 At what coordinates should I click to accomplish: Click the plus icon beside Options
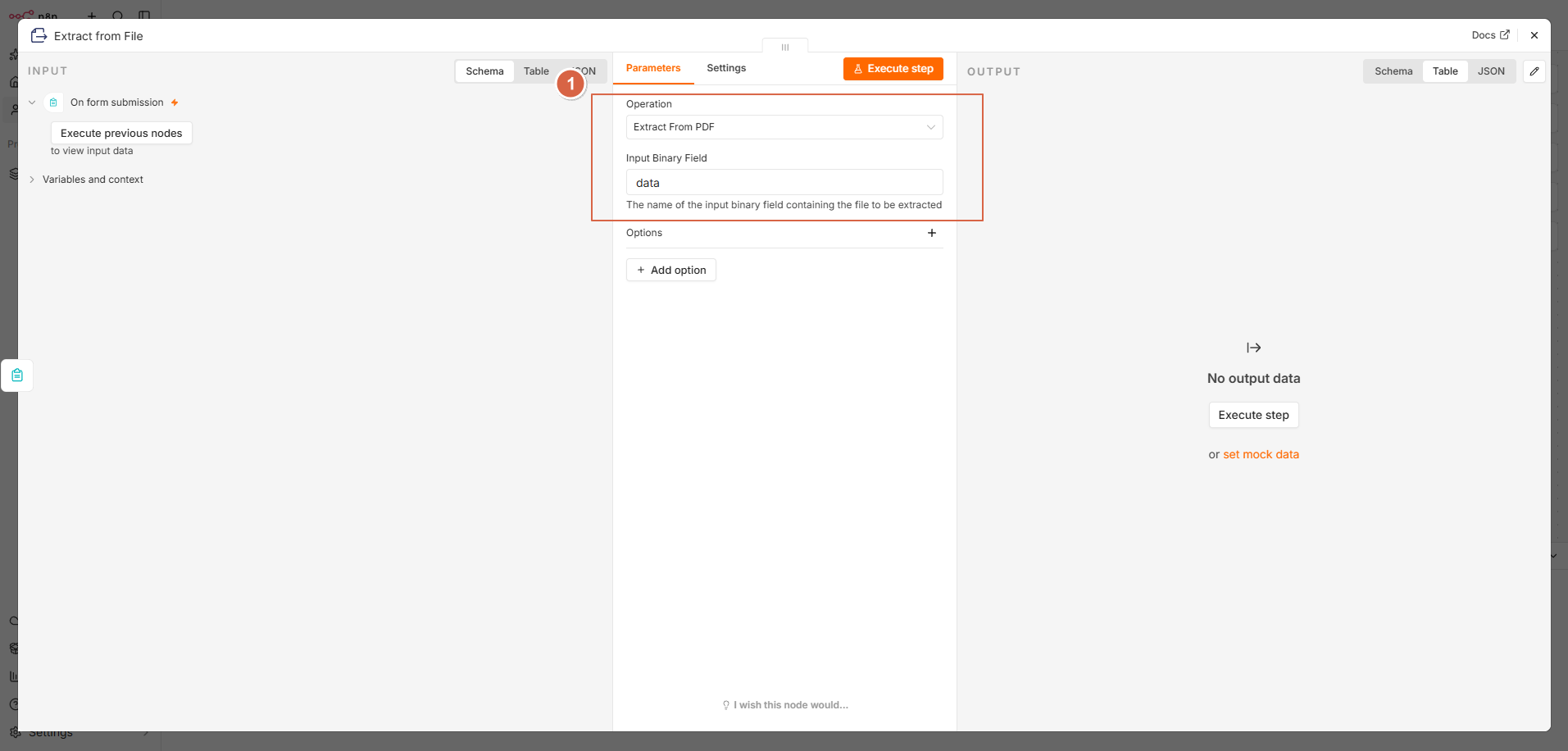[x=932, y=233]
